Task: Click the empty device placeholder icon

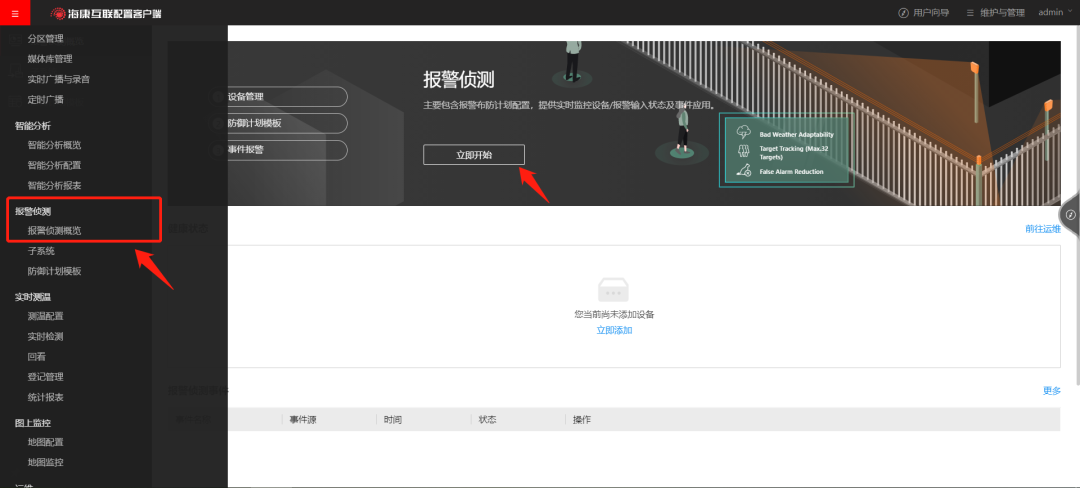Action: 613,290
